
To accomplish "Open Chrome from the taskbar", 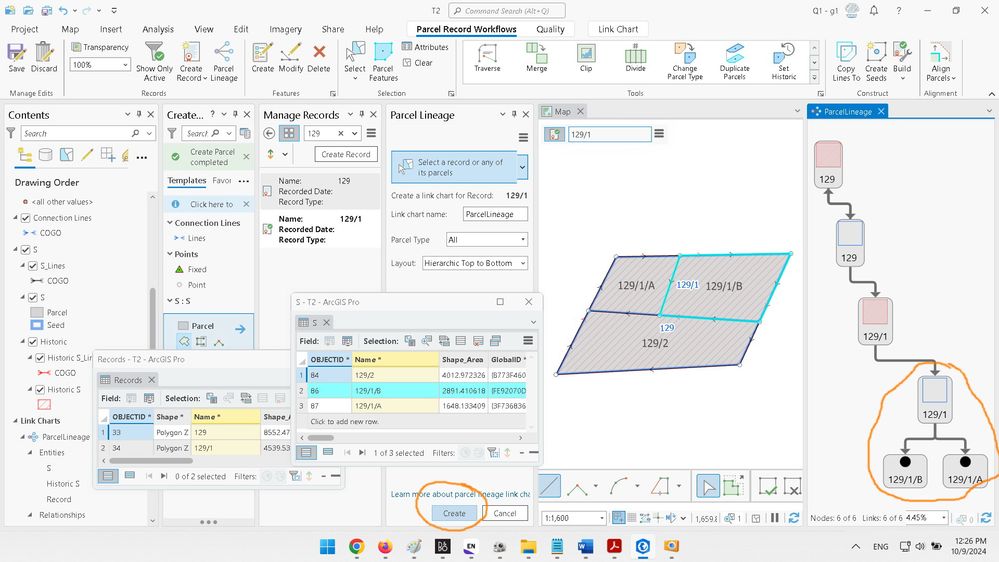I will click(x=356, y=546).
